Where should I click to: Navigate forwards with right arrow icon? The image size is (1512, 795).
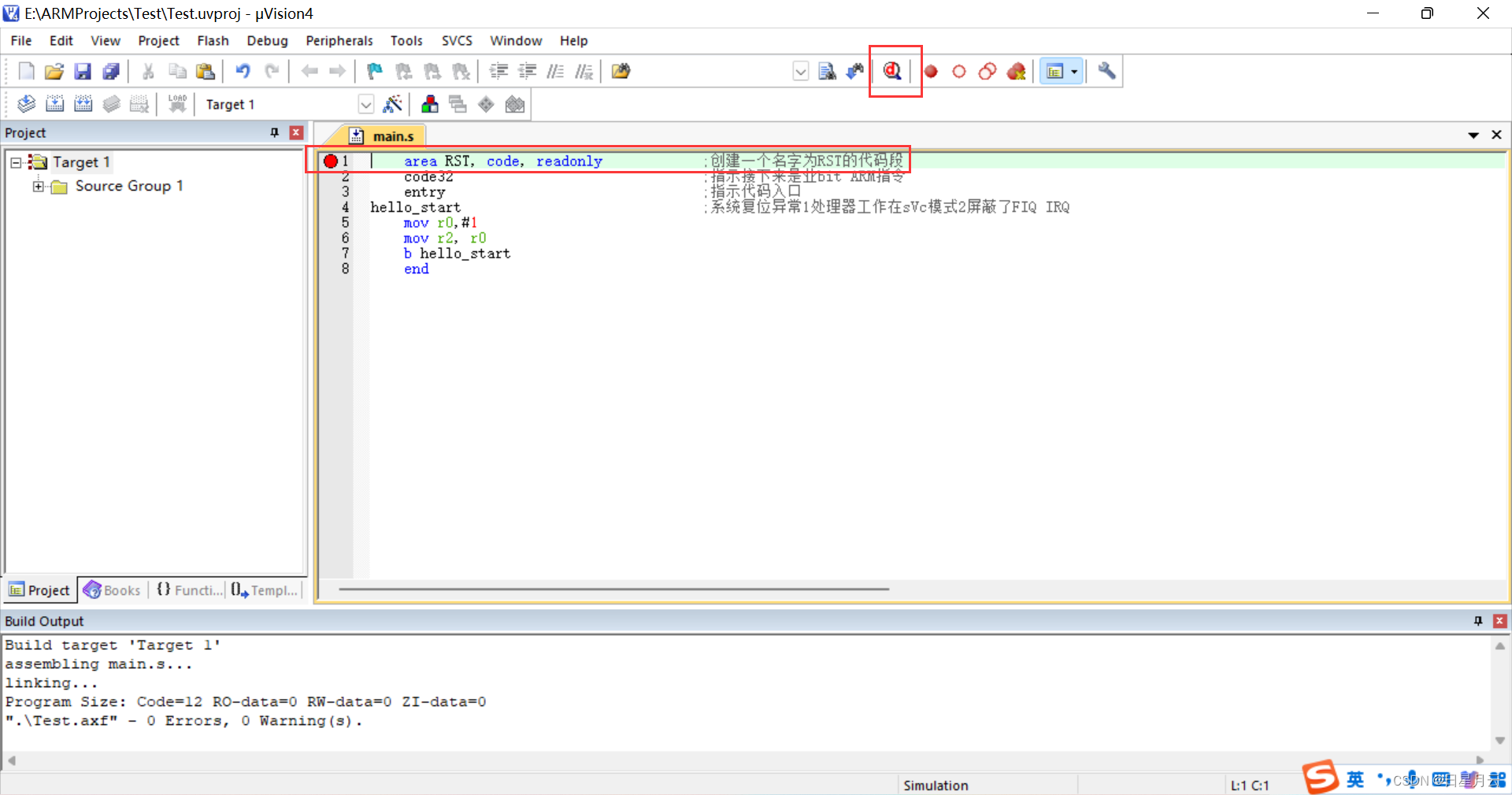coord(337,72)
